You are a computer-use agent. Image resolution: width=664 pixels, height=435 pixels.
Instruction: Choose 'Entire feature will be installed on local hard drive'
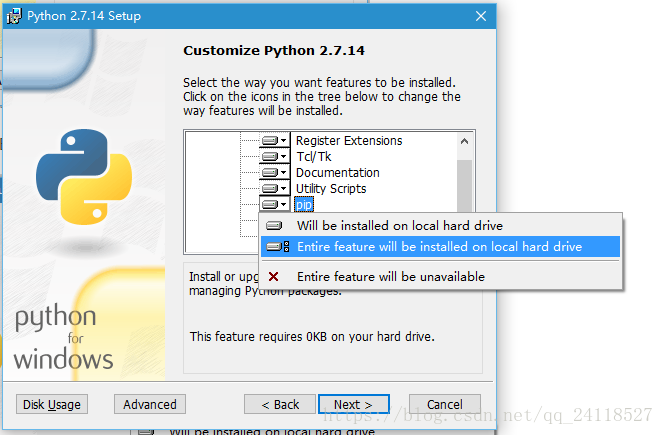(440, 247)
